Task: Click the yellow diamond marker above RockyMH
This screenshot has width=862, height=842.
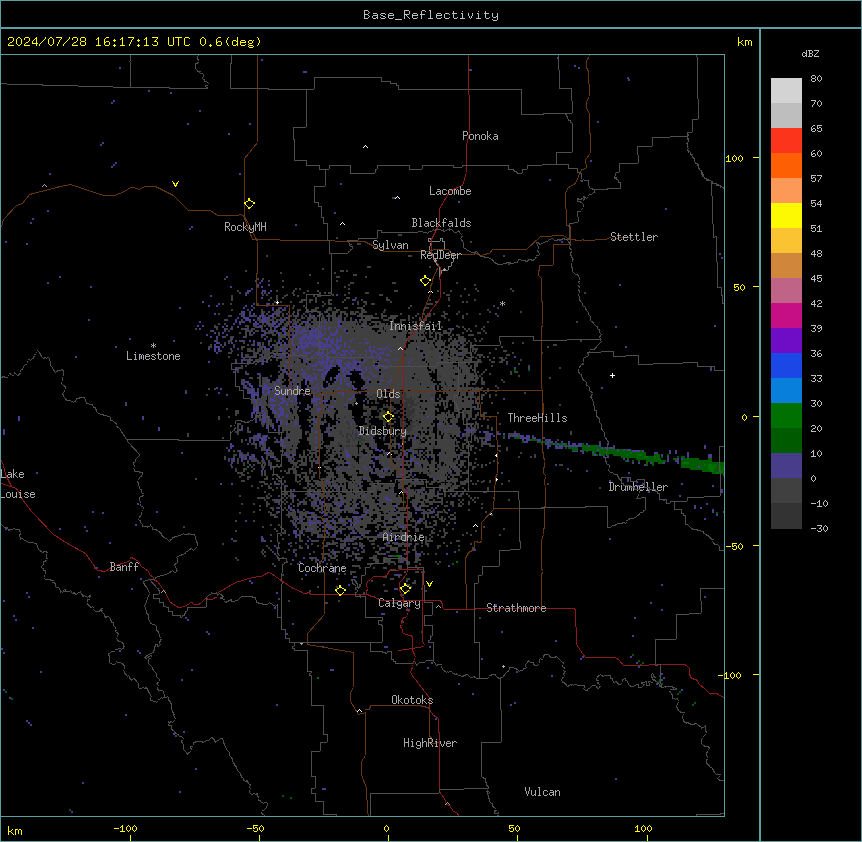Action: 249,203
